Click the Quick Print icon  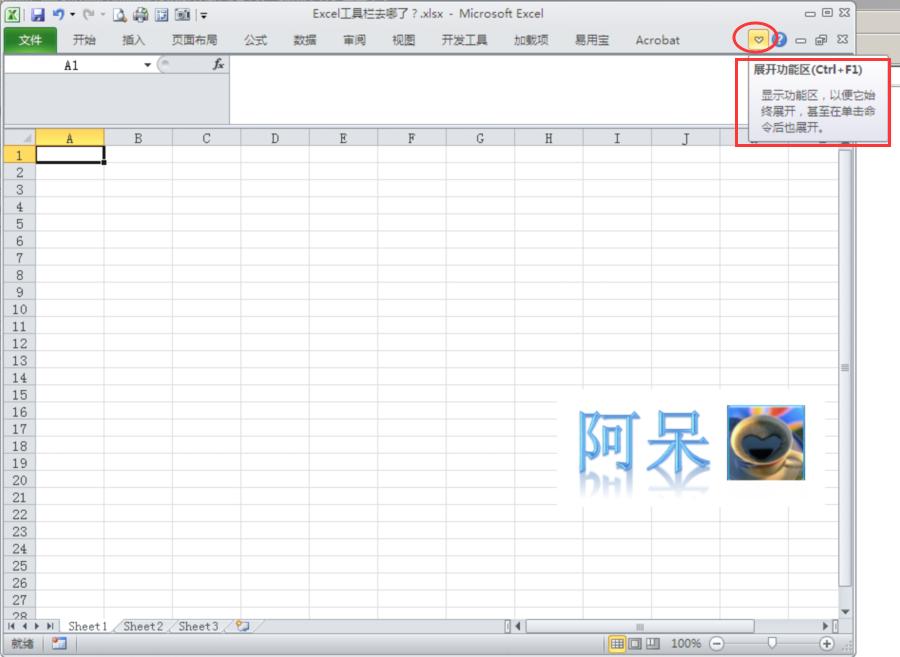click(x=140, y=14)
